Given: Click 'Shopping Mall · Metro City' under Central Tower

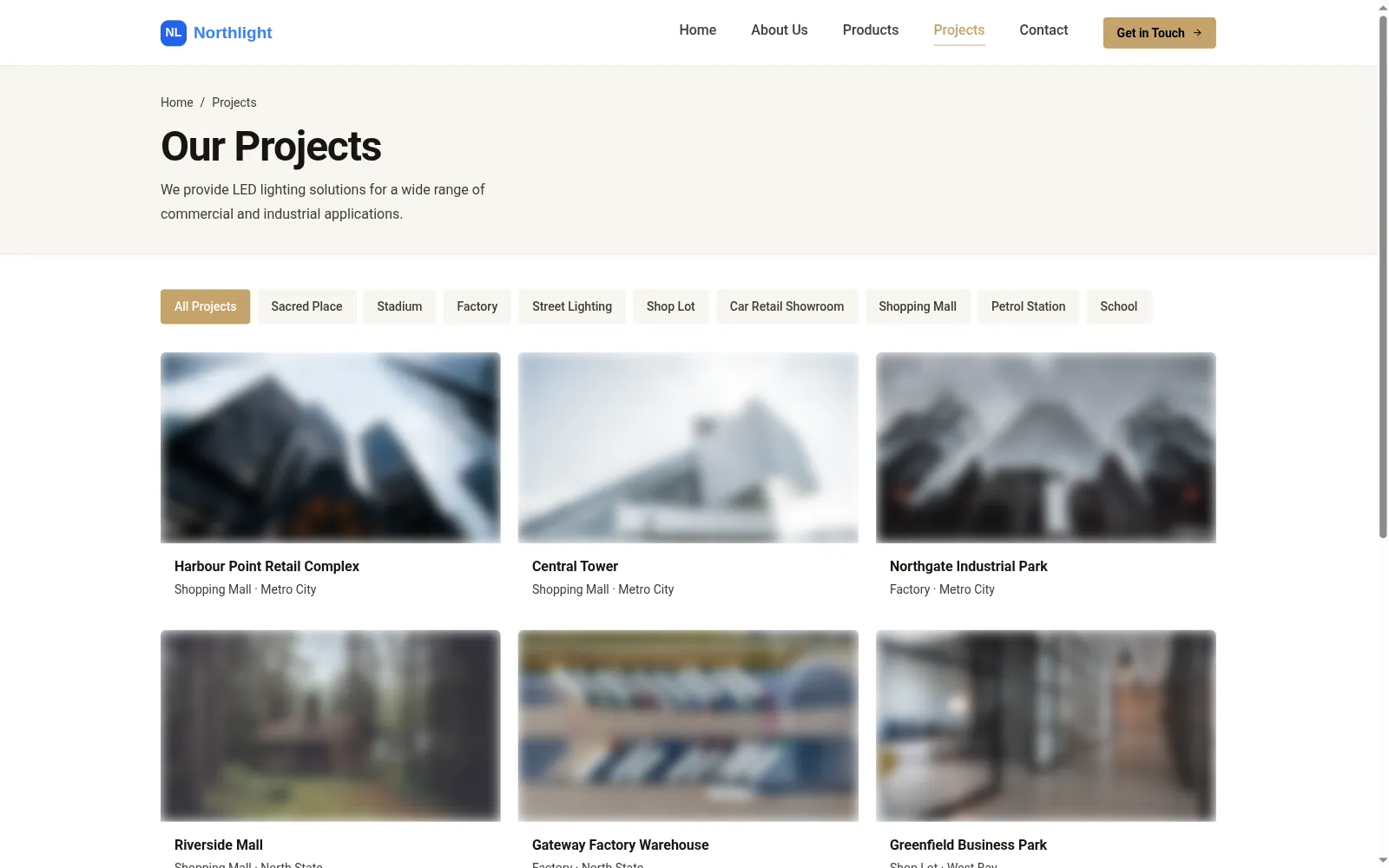Looking at the screenshot, I should click(x=602, y=589).
